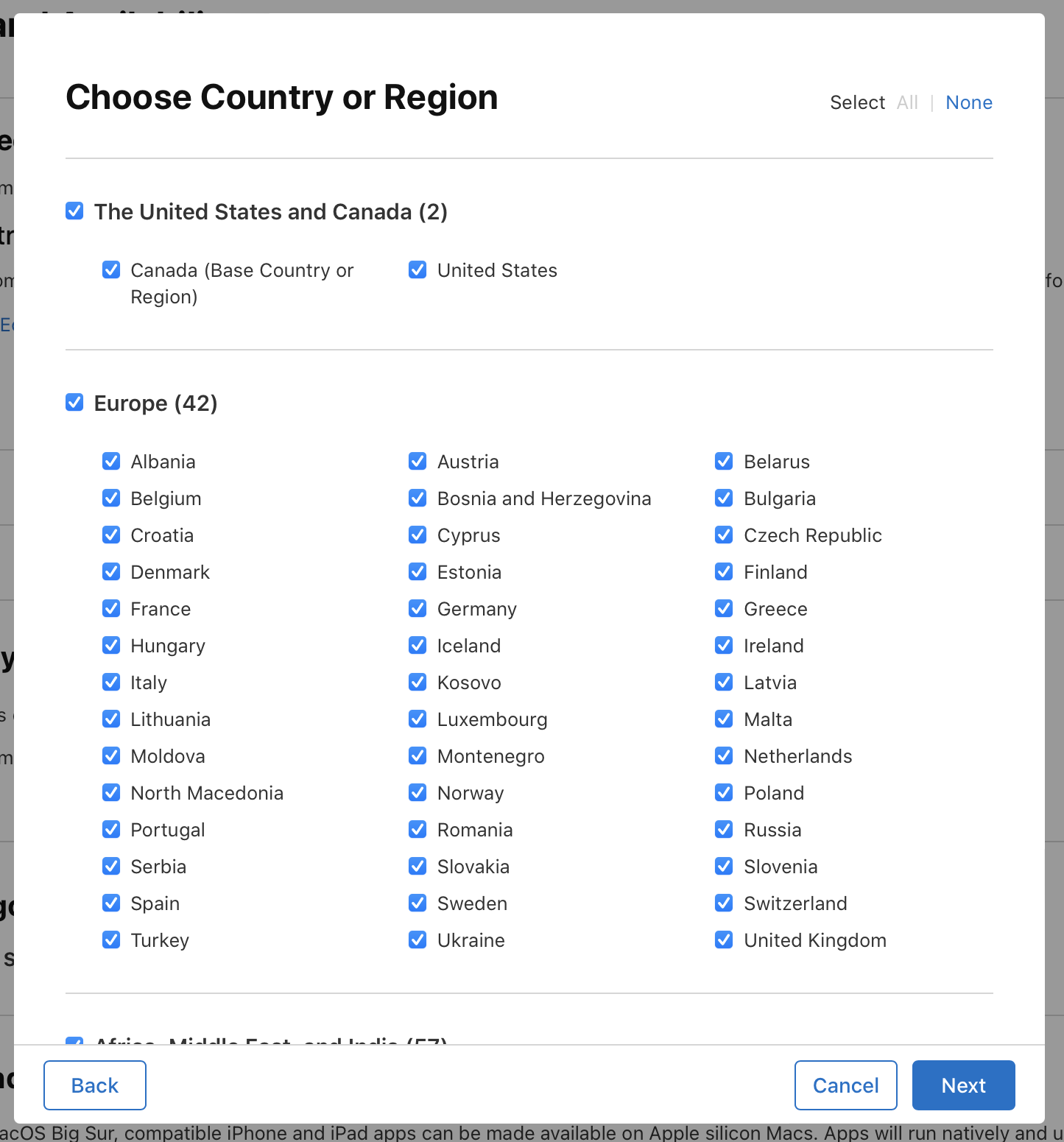Viewport: 1064px width, 1142px height.
Task: Click the None selection link
Action: [x=968, y=102]
